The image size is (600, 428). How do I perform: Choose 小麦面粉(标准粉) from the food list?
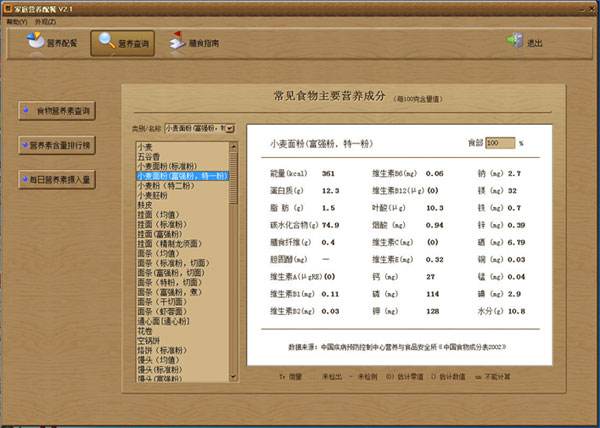pos(169,166)
